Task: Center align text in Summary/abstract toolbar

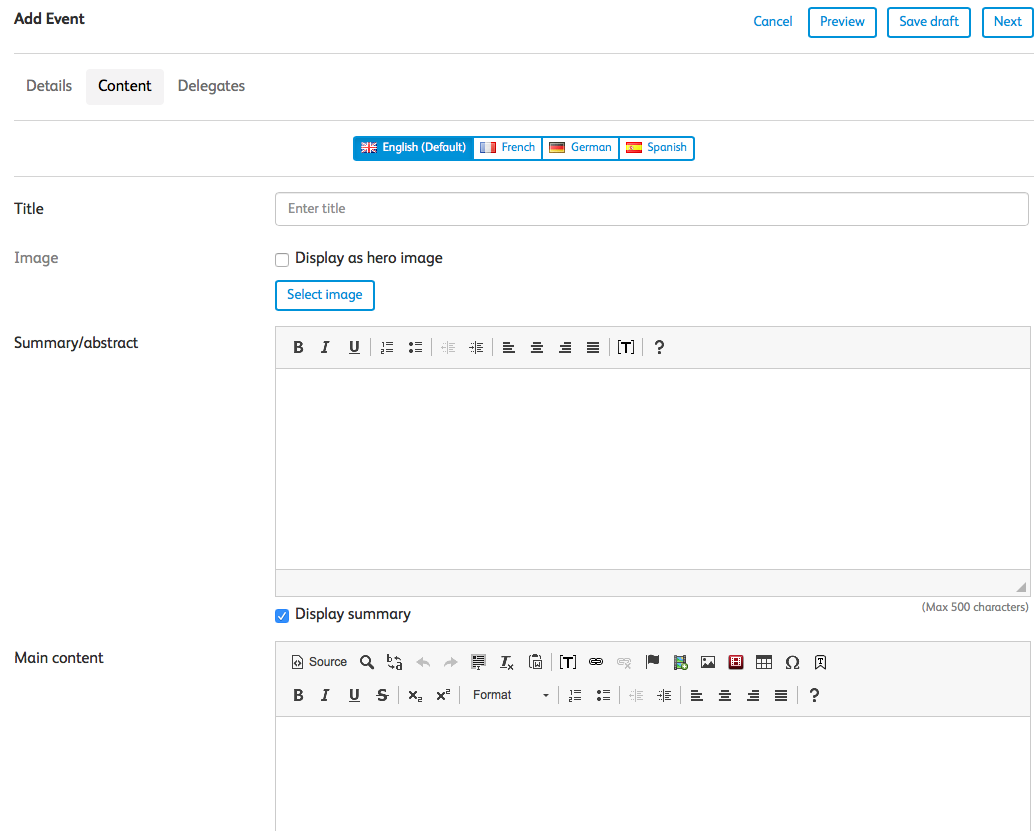Action: tap(537, 347)
